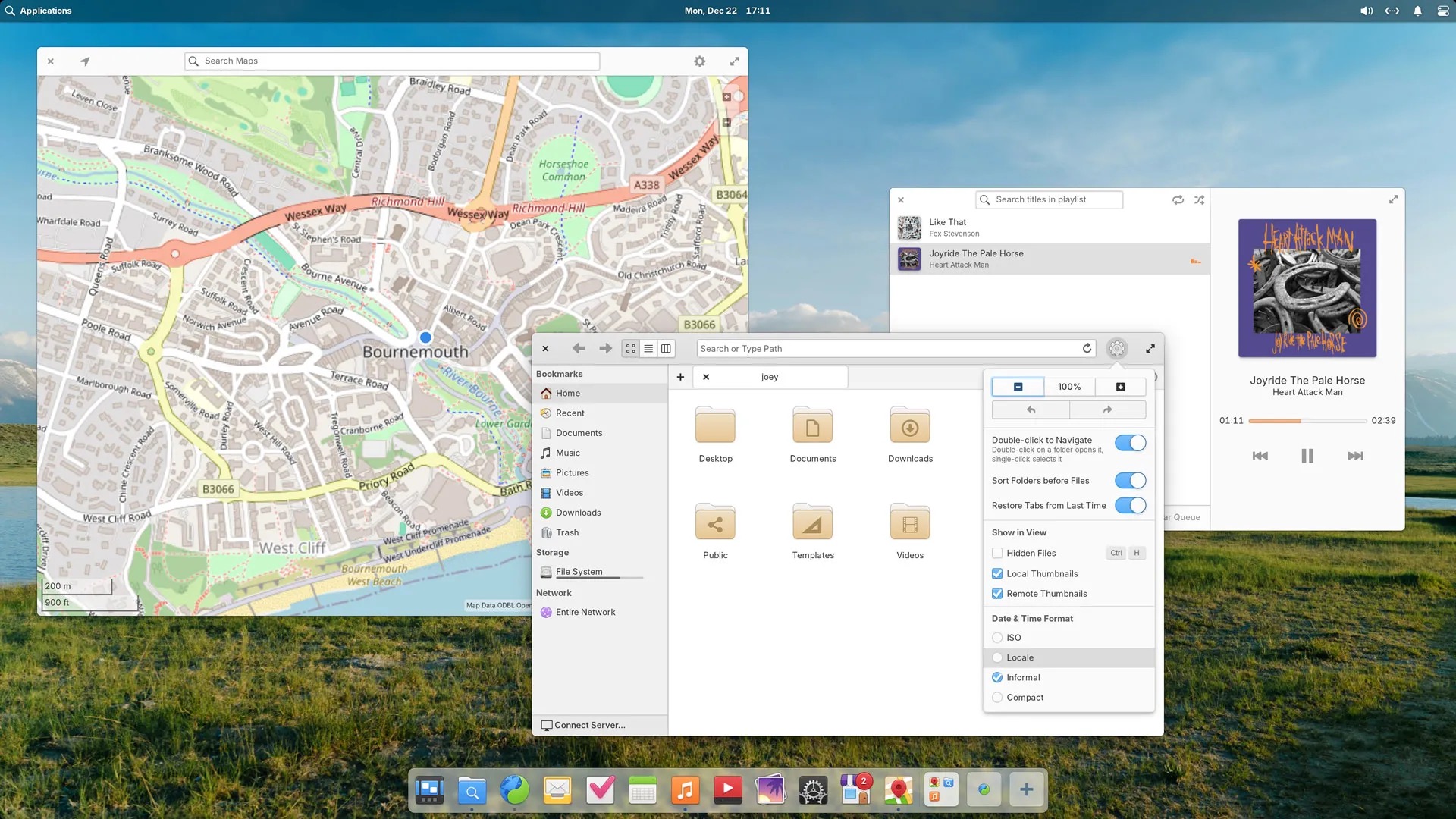This screenshot has width=1456, height=819.
Task: Check the Hidden Files checkbox
Action: coord(997,554)
